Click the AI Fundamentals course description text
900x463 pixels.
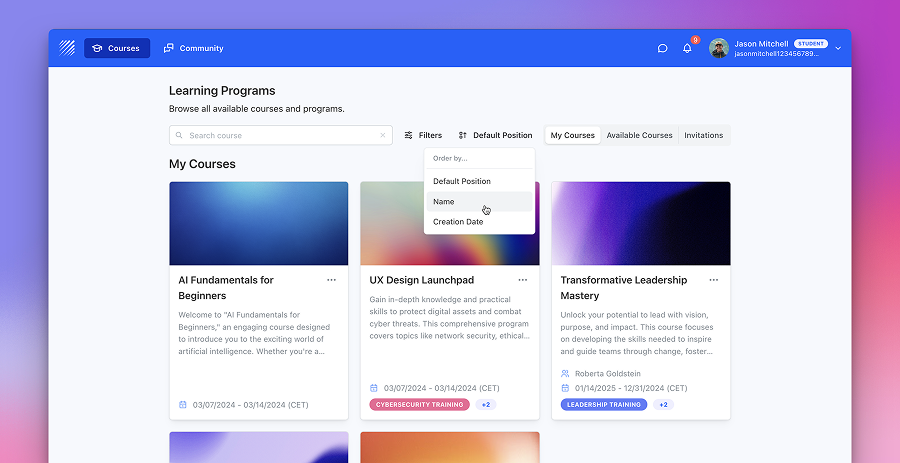pos(254,333)
